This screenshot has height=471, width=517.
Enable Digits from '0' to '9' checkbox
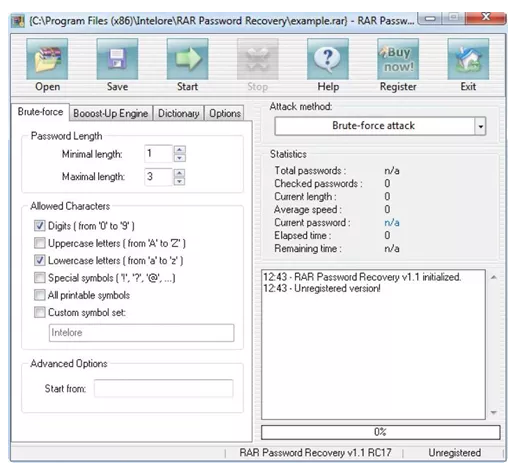[40, 226]
